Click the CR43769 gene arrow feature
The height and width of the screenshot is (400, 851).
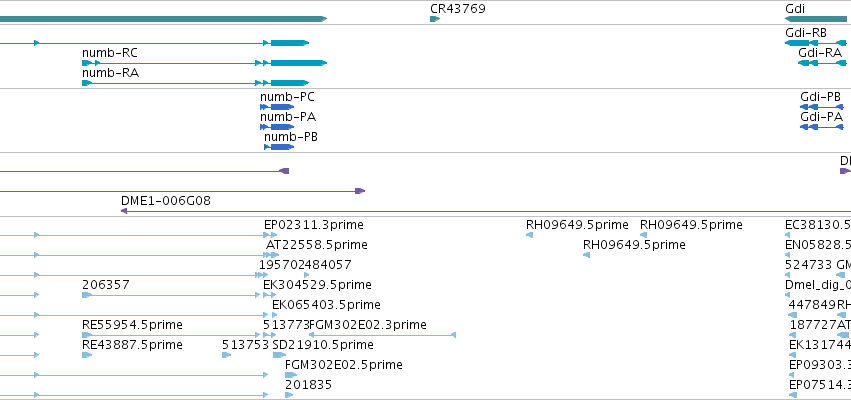pos(435,19)
